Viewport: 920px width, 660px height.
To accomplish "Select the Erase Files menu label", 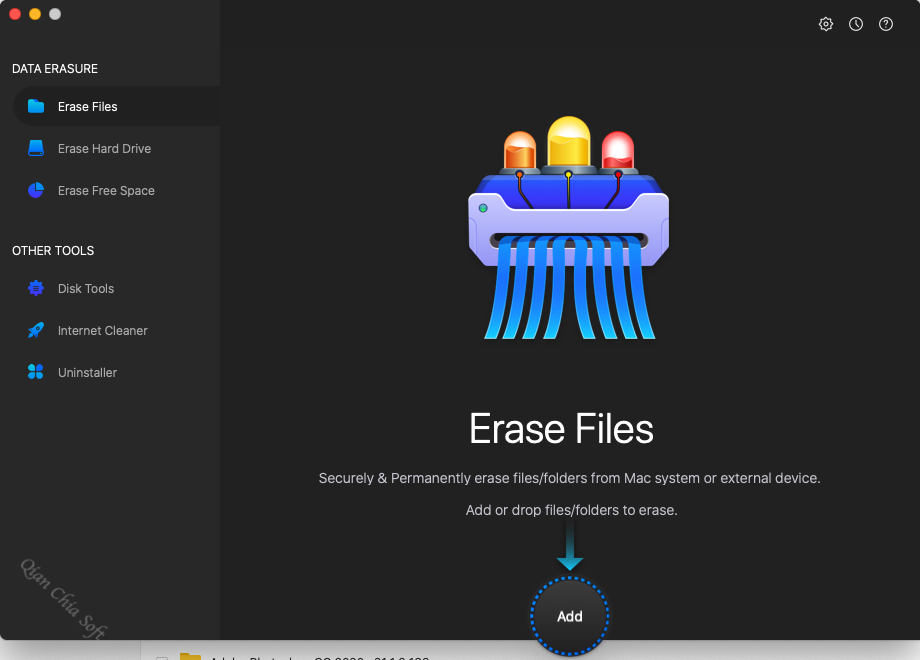I will 87,107.
